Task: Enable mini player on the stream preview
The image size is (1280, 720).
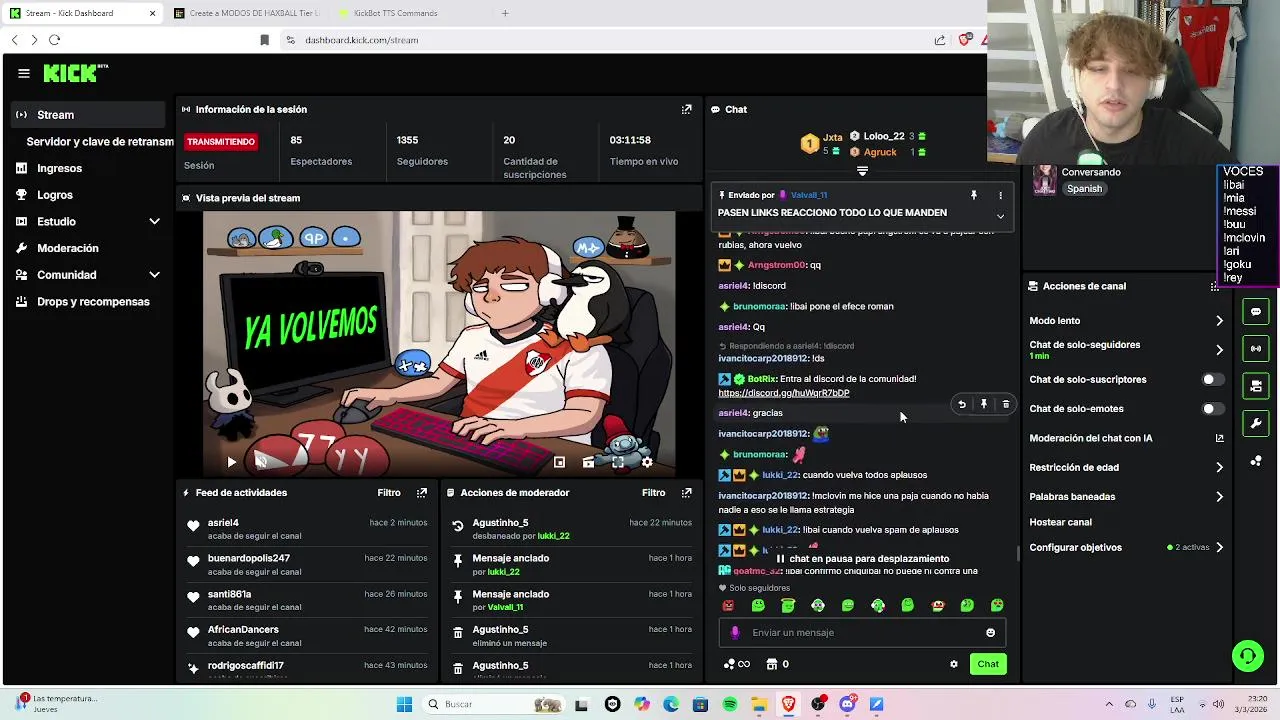Action: click(559, 462)
